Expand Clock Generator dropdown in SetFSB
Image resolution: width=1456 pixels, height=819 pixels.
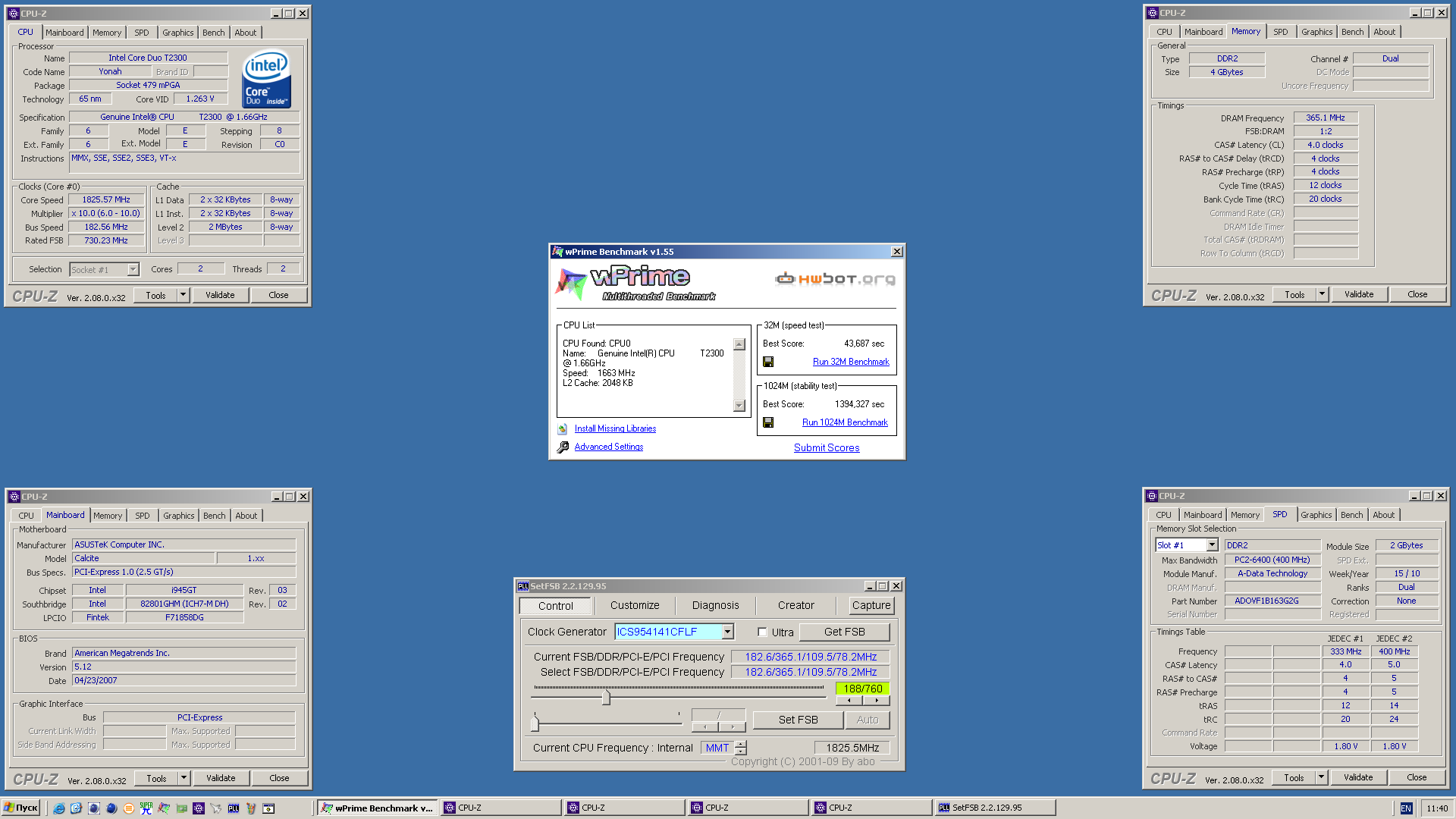(x=728, y=632)
